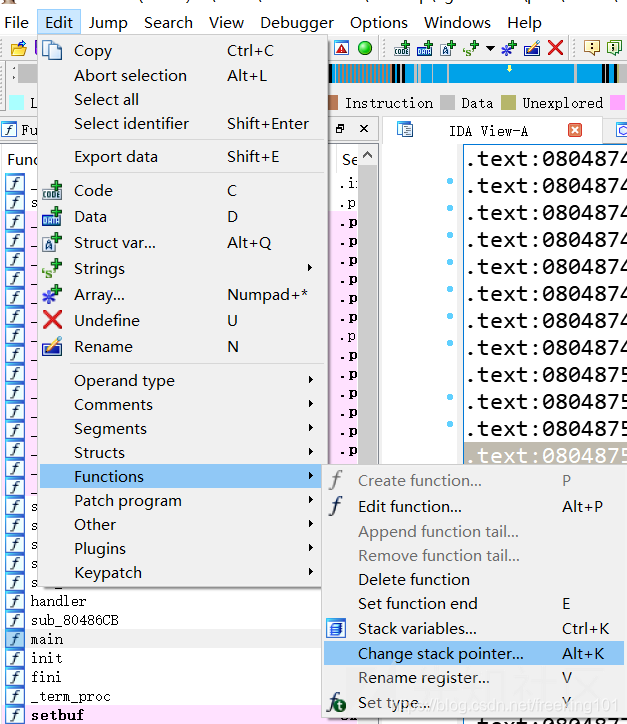Image resolution: width=627 pixels, height=724 pixels.
Task: Expand the Operand type submenu
Action: coord(182,380)
